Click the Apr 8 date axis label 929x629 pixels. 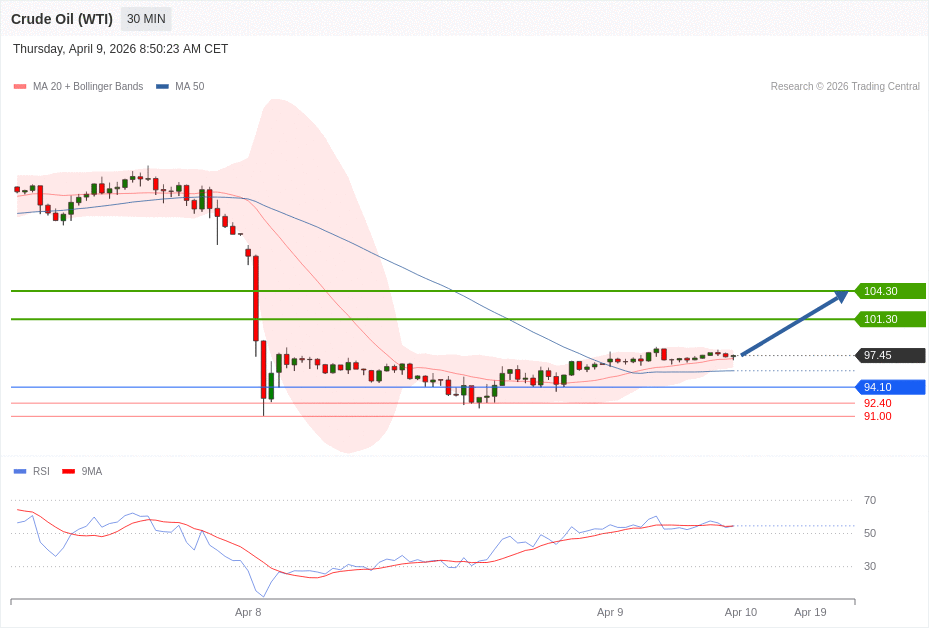[x=248, y=612]
